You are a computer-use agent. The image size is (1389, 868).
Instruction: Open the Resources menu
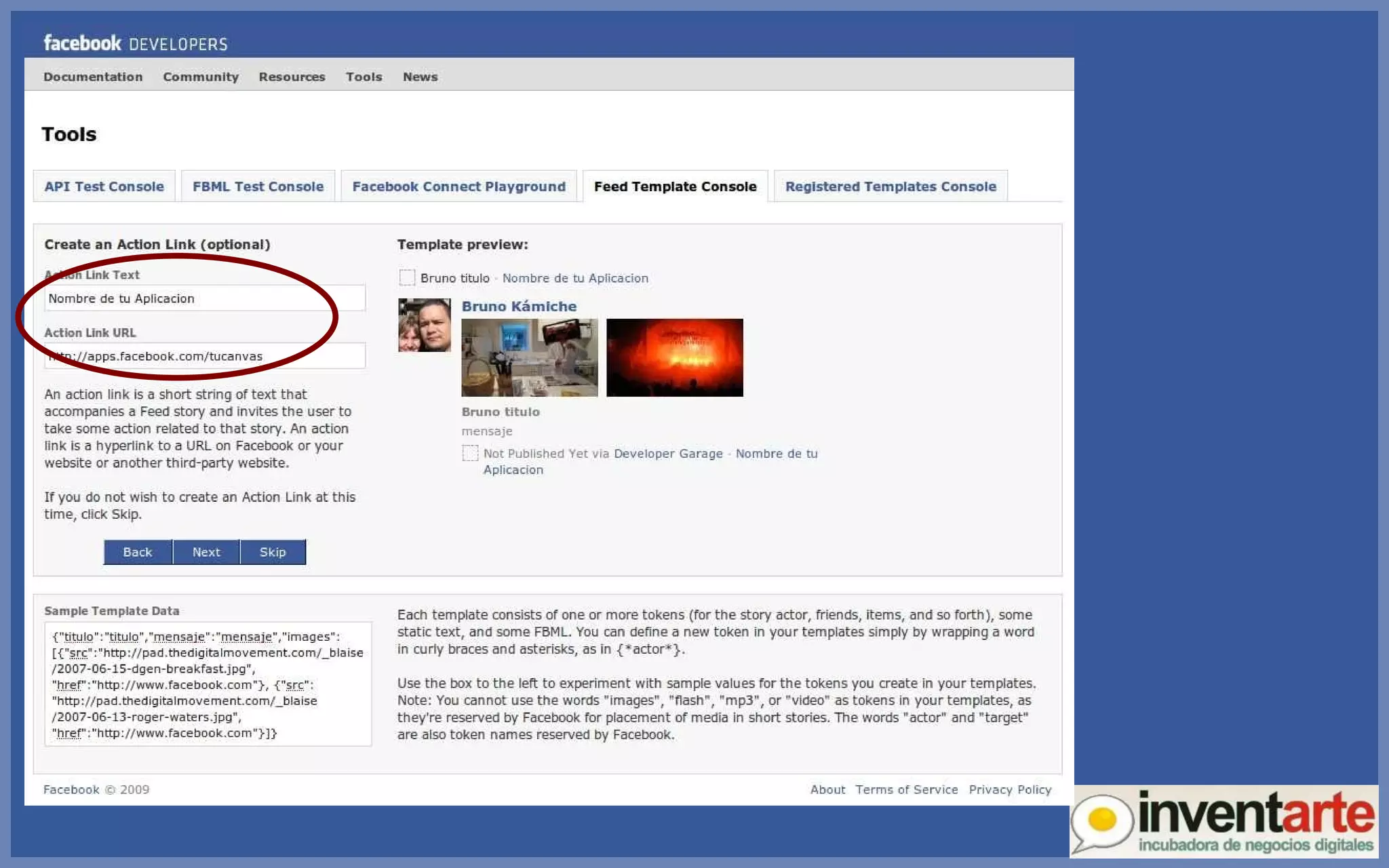point(292,77)
